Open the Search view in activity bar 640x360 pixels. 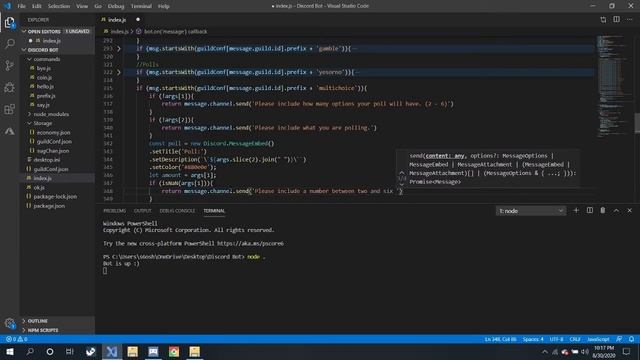[x=9, y=43]
